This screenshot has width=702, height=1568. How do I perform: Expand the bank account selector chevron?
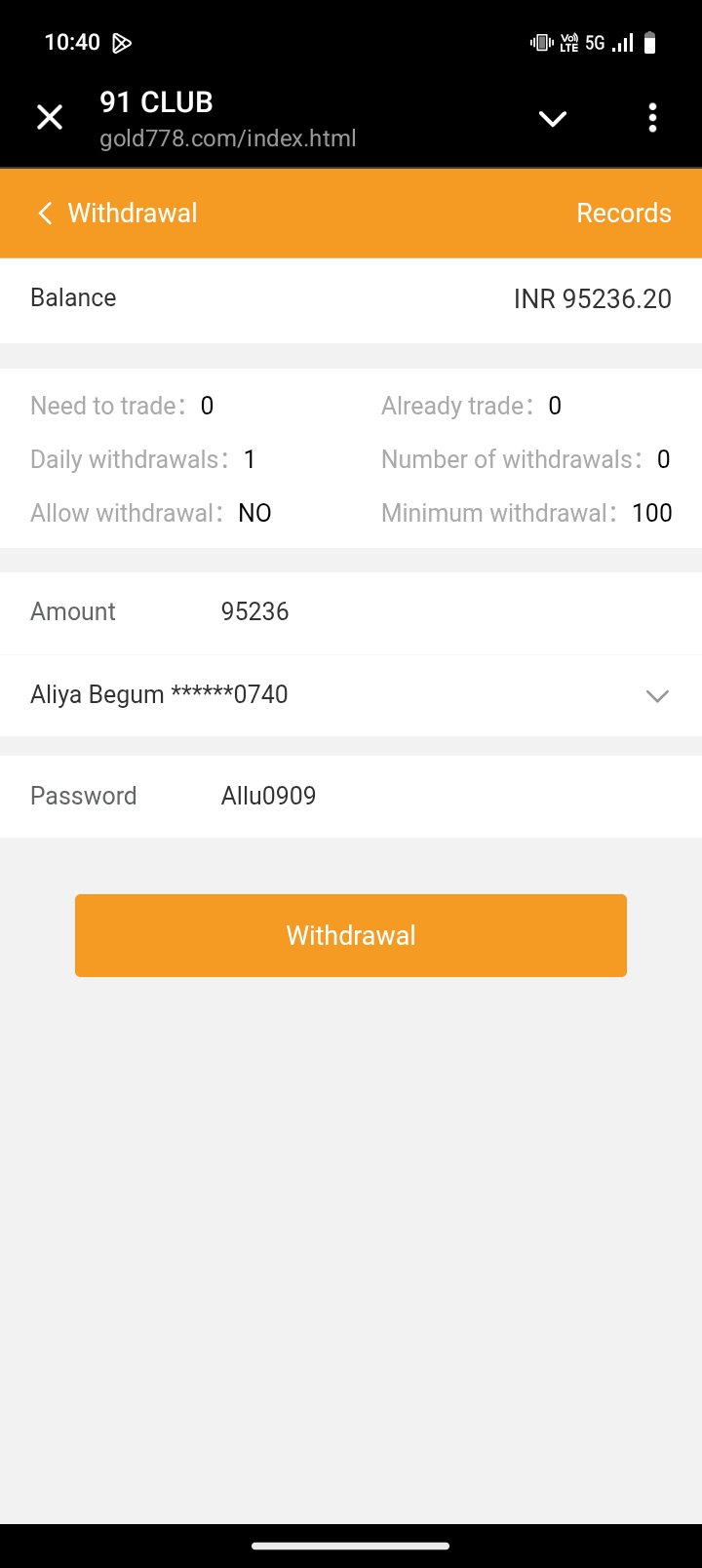657,696
